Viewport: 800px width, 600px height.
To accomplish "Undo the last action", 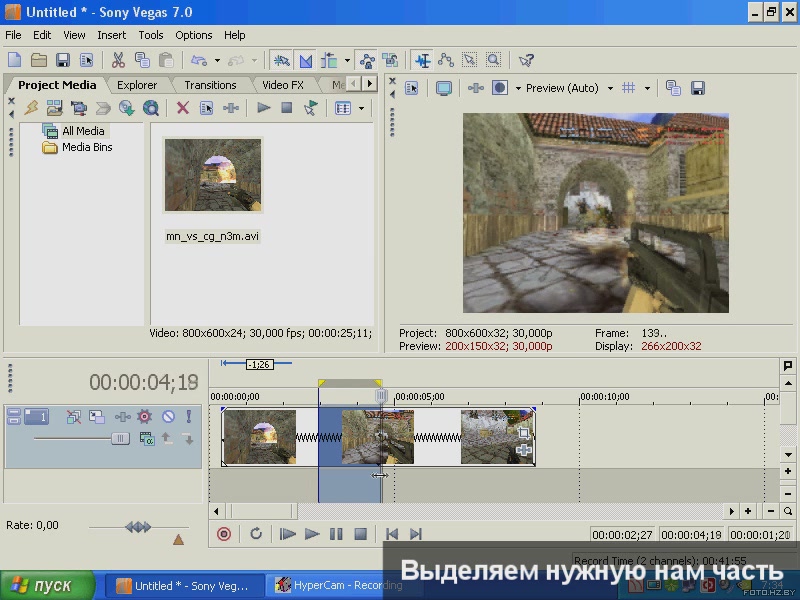I will click(198, 60).
